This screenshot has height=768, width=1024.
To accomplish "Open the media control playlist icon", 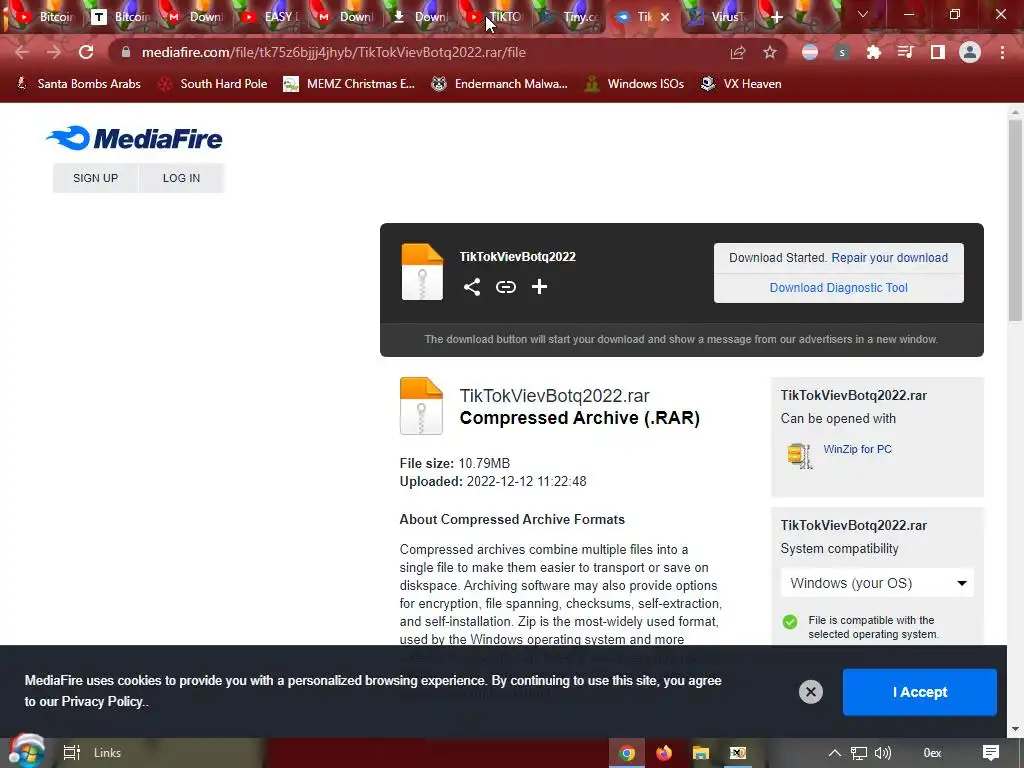I will pyautogui.click(x=905, y=52).
